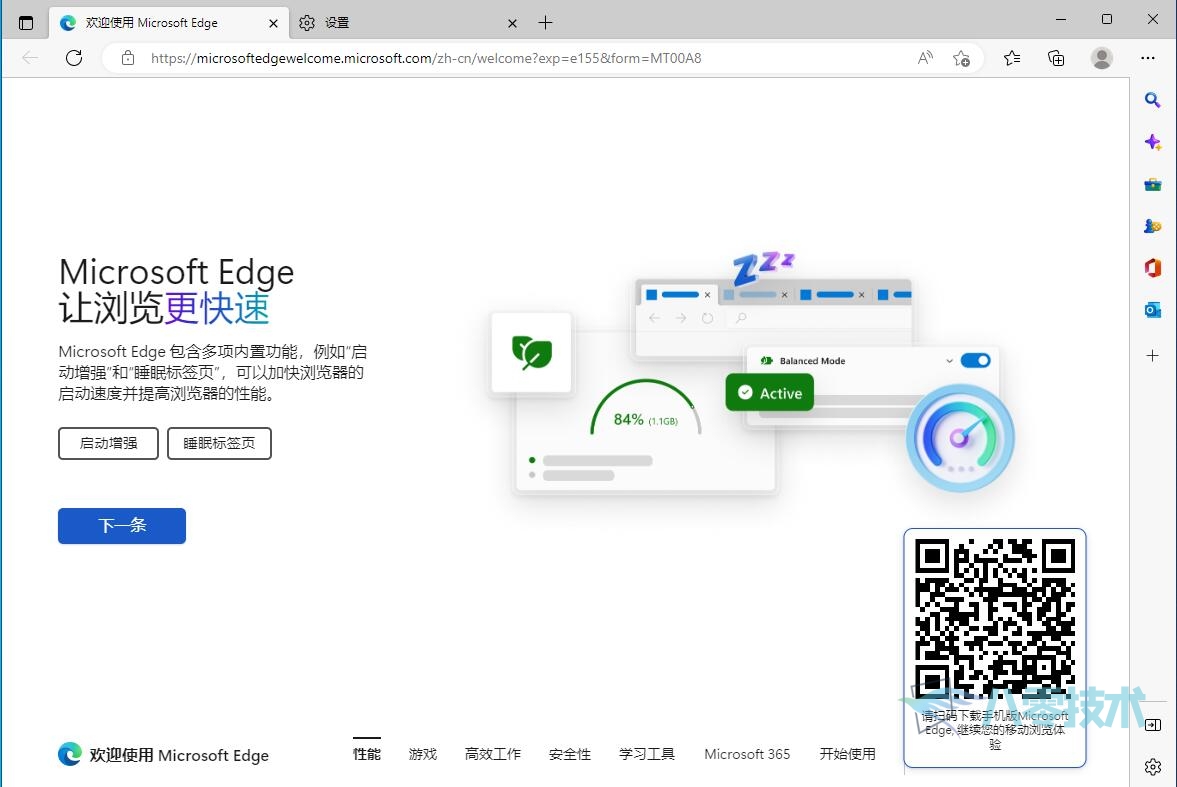Click the 启动增强 button
1177x787 pixels.
(108, 443)
